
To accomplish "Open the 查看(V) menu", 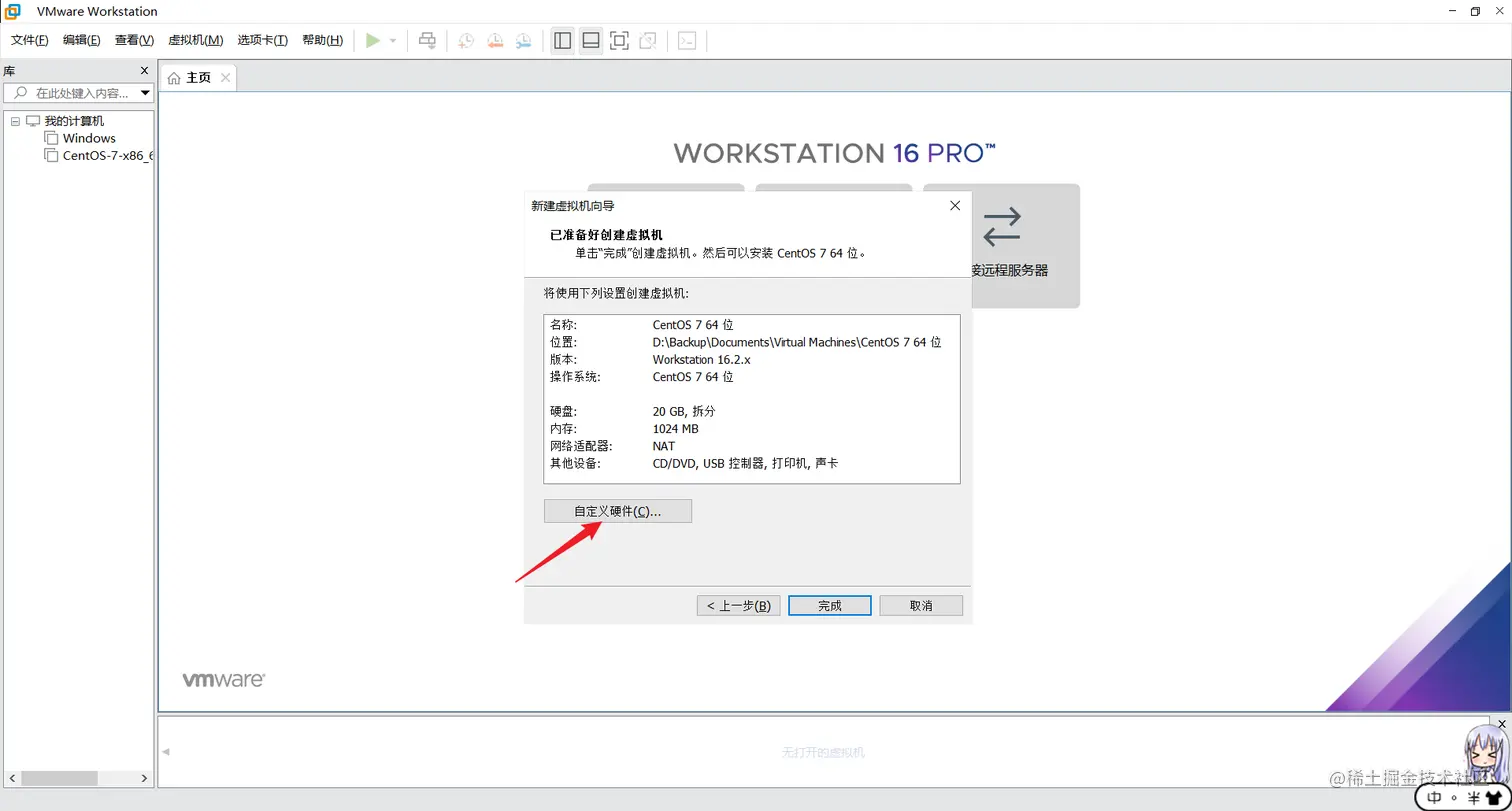I will coord(134,40).
